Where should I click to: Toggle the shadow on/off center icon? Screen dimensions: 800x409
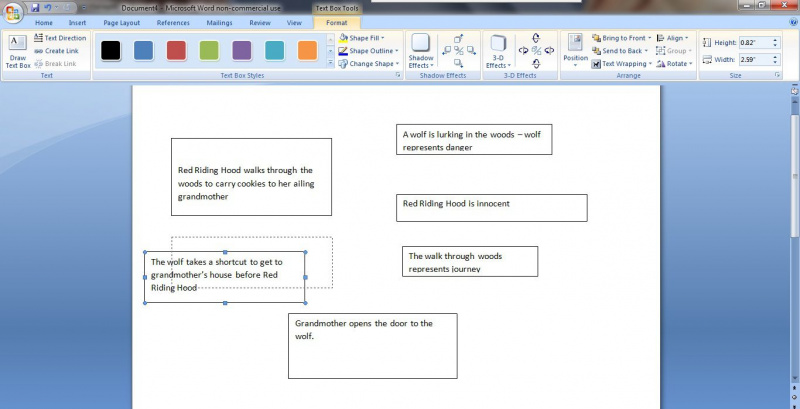tap(459, 50)
